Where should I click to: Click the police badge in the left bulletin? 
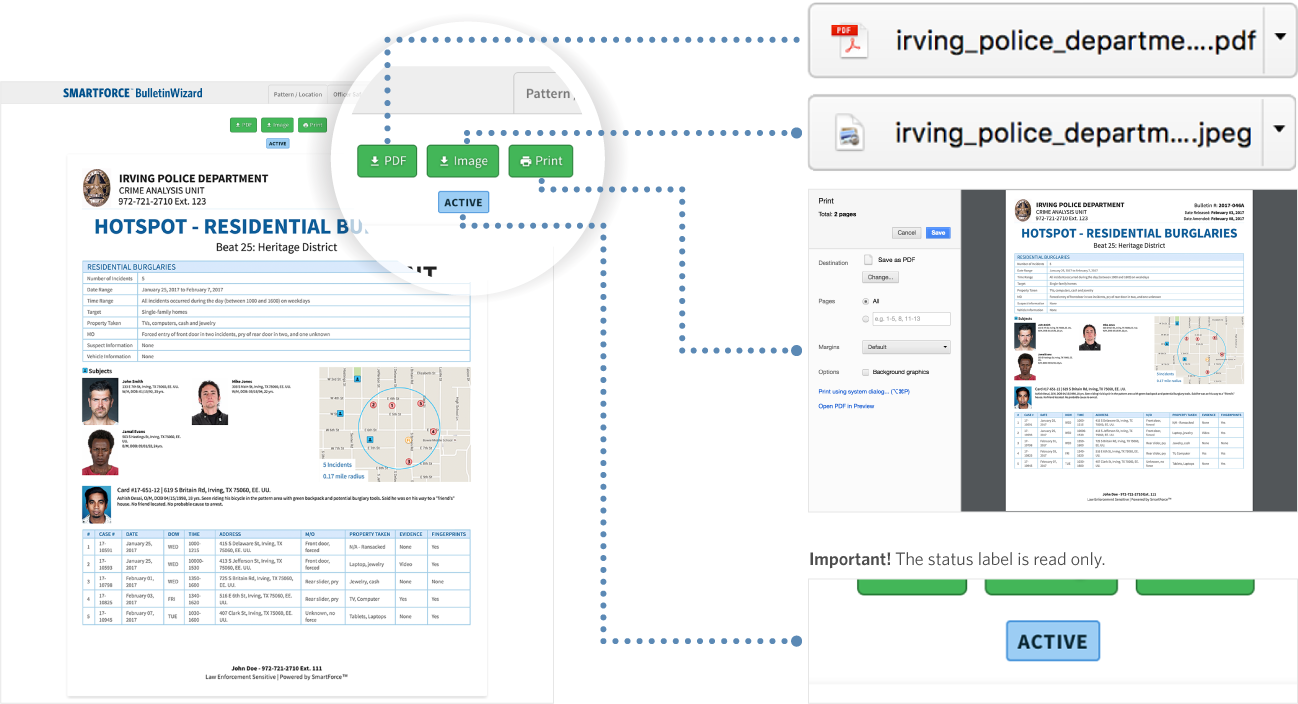(x=98, y=187)
